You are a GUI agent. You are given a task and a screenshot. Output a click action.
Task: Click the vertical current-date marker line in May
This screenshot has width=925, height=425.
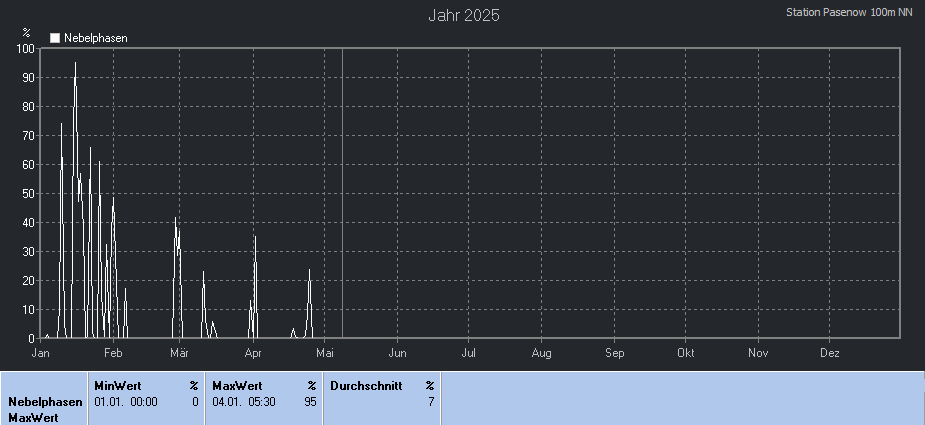[342, 194]
